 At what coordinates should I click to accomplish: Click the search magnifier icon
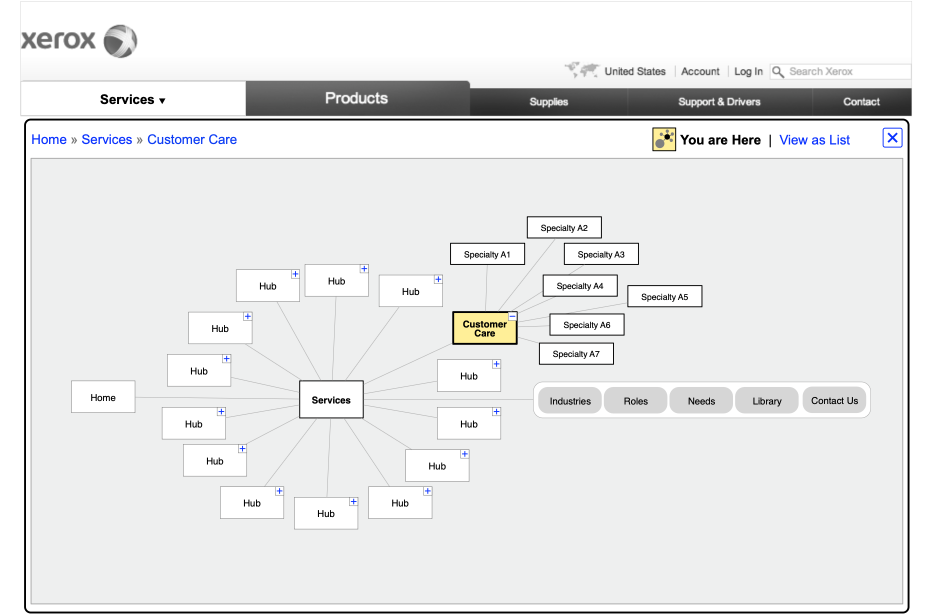778,72
